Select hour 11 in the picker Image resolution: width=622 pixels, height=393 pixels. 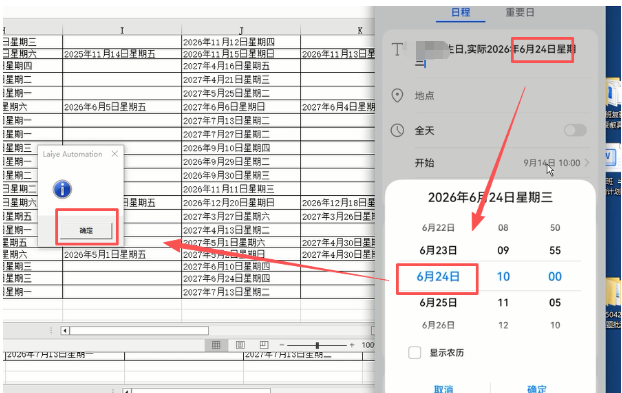coord(503,303)
